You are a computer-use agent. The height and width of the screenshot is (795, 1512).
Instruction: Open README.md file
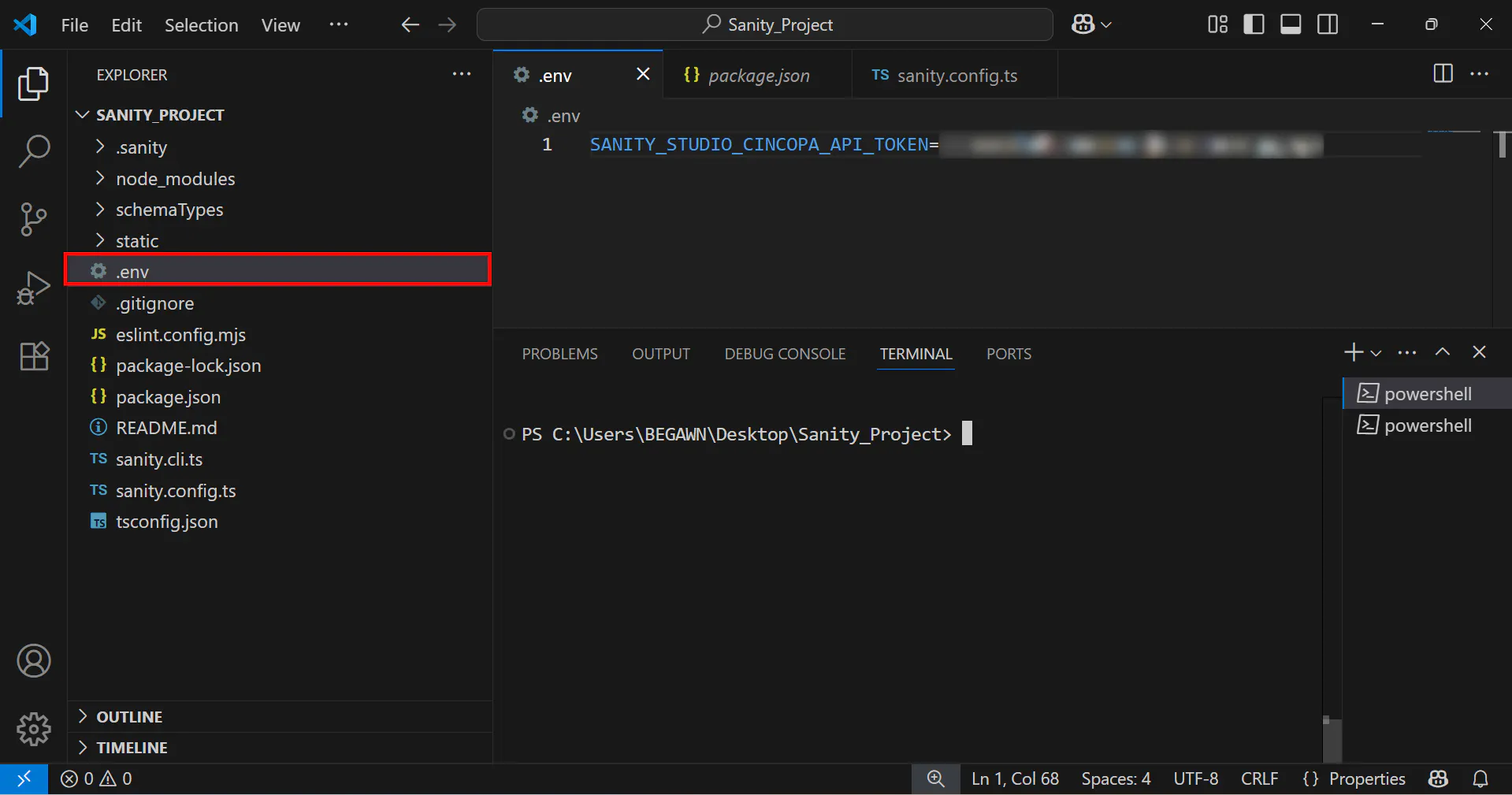(279, 427)
